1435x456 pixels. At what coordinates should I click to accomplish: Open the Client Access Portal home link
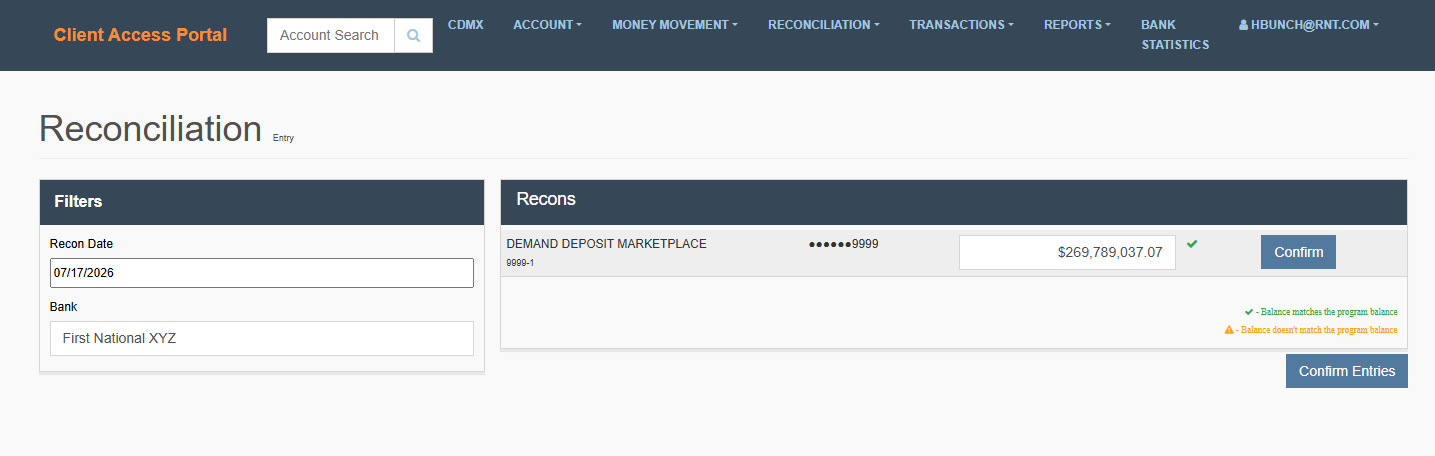pyautogui.click(x=140, y=35)
